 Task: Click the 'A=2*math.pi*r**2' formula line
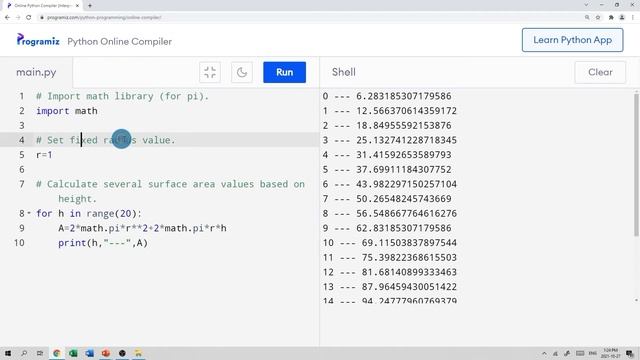click(x=142, y=228)
